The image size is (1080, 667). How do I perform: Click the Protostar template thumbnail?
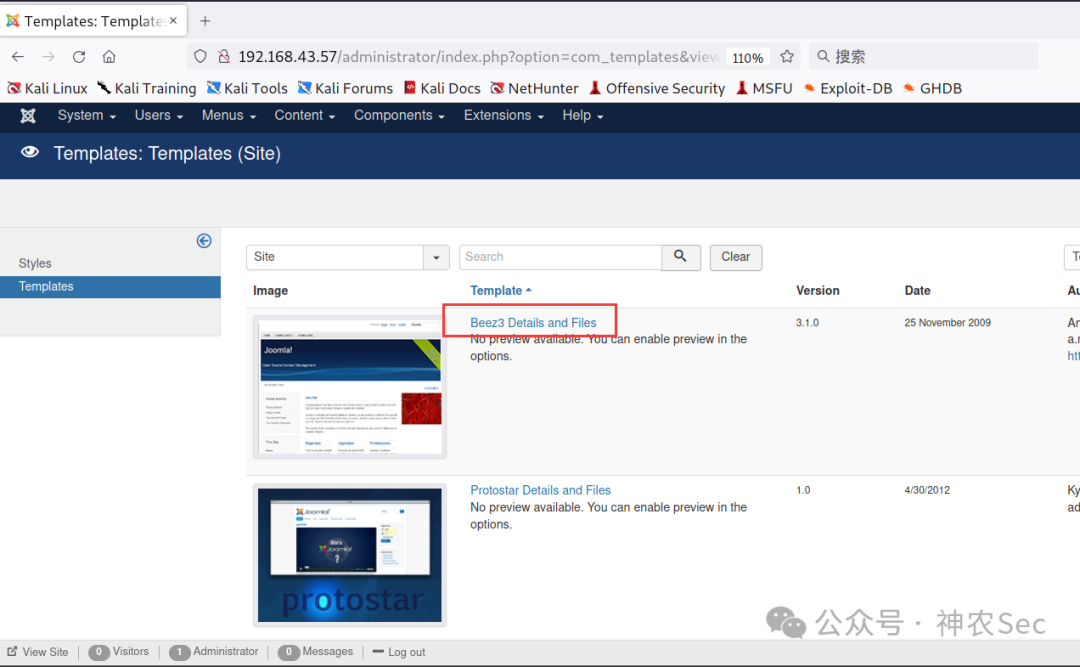pos(350,555)
